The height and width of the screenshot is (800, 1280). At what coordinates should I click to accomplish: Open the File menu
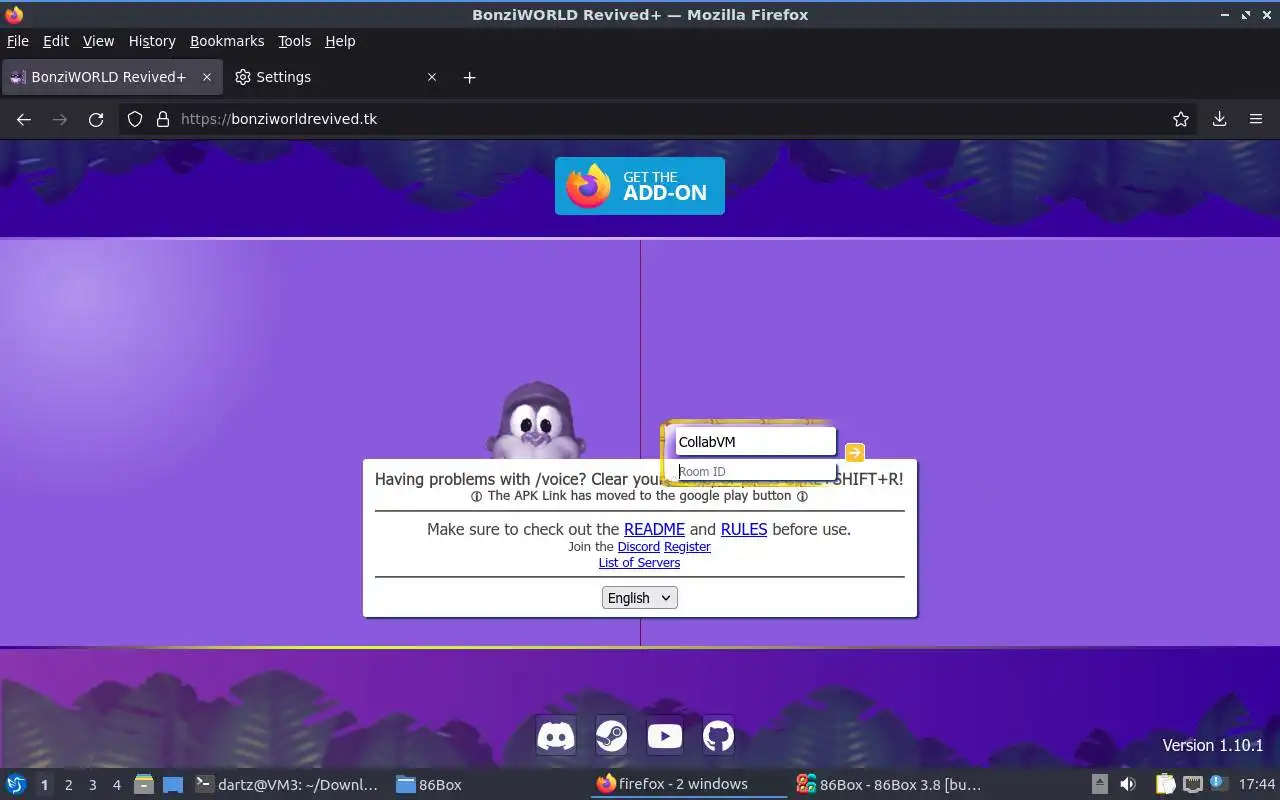18,41
